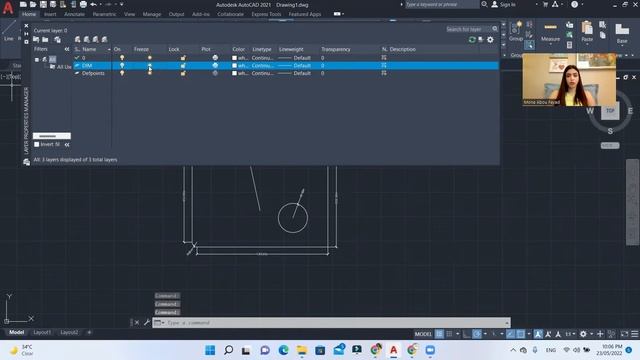The height and width of the screenshot is (360, 640).
Task: Open the Annotate ribbon tab
Action: 74,14
